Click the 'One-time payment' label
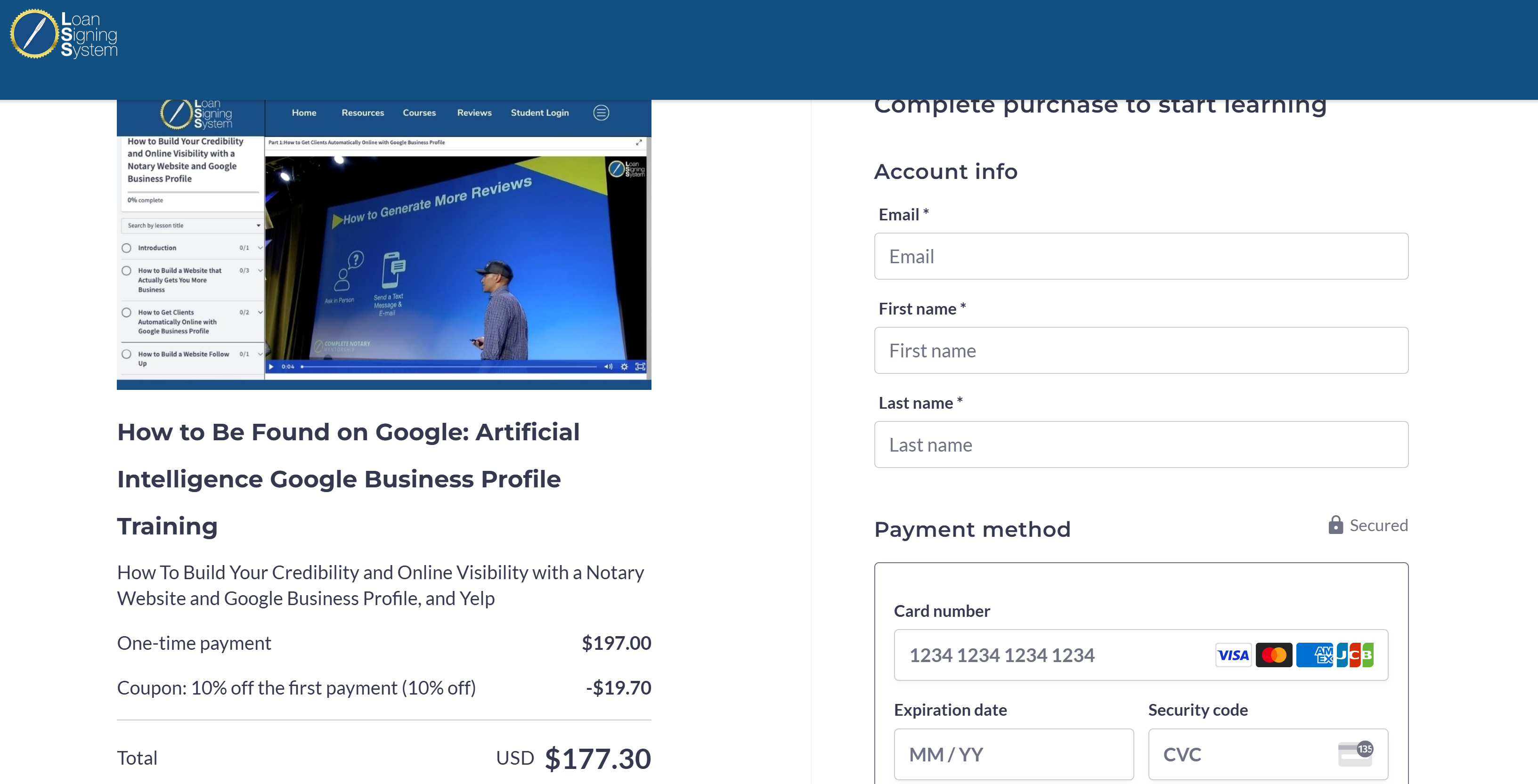 tap(194, 643)
